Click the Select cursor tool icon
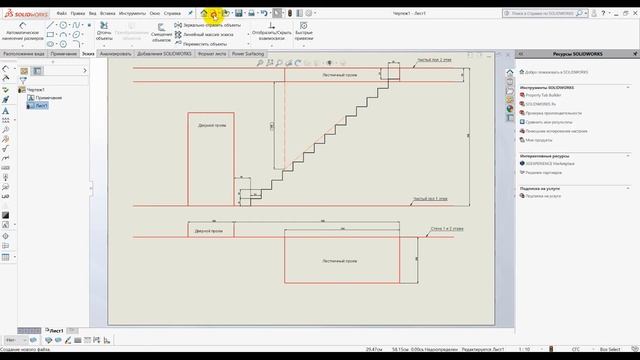This screenshot has height=360, width=640. pos(277,13)
